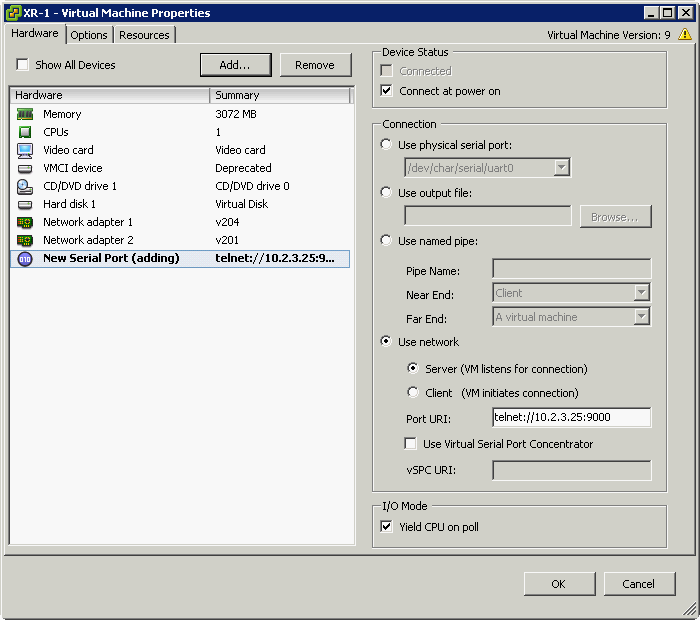
Task: Select New Serial Port (adding) row
Action: coord(180,258)
